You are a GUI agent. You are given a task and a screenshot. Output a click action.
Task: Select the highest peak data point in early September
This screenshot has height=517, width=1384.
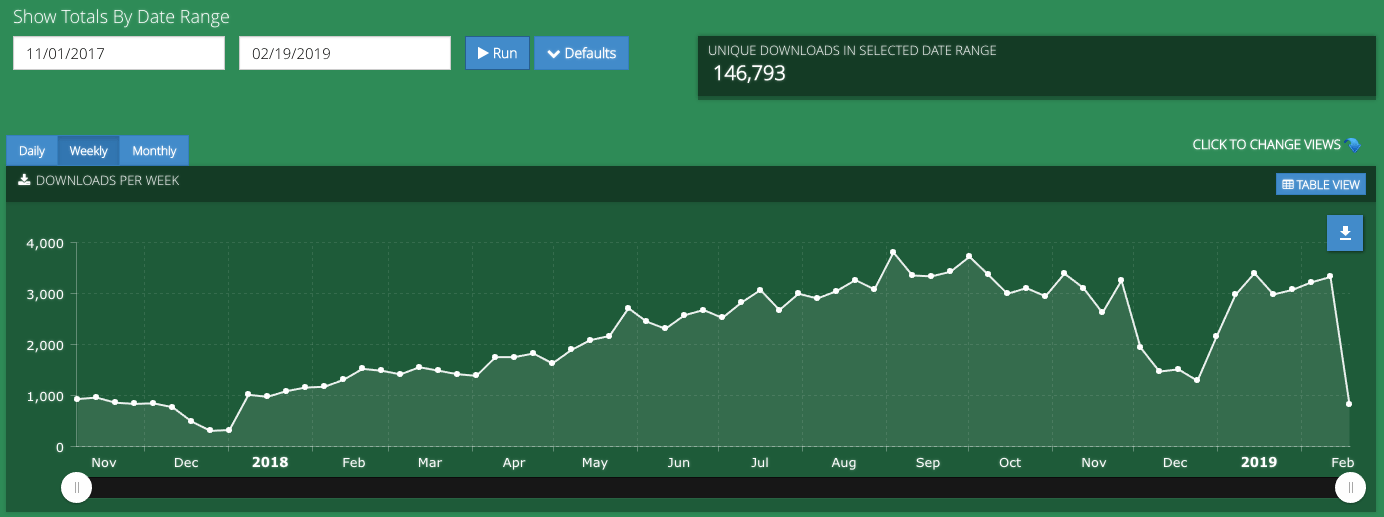[893, 252]
